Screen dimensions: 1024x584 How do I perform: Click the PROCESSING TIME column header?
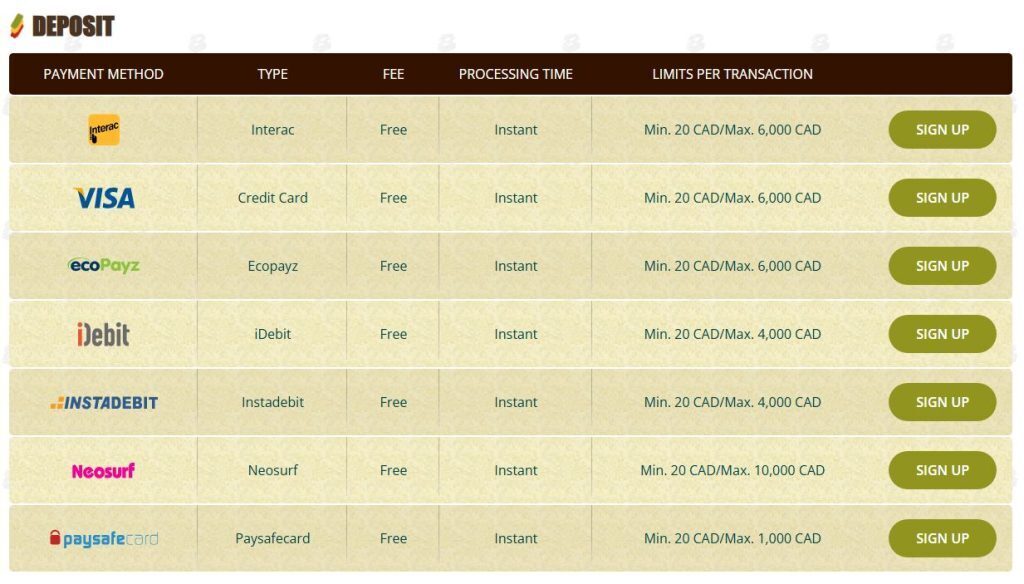pos(515,74)
